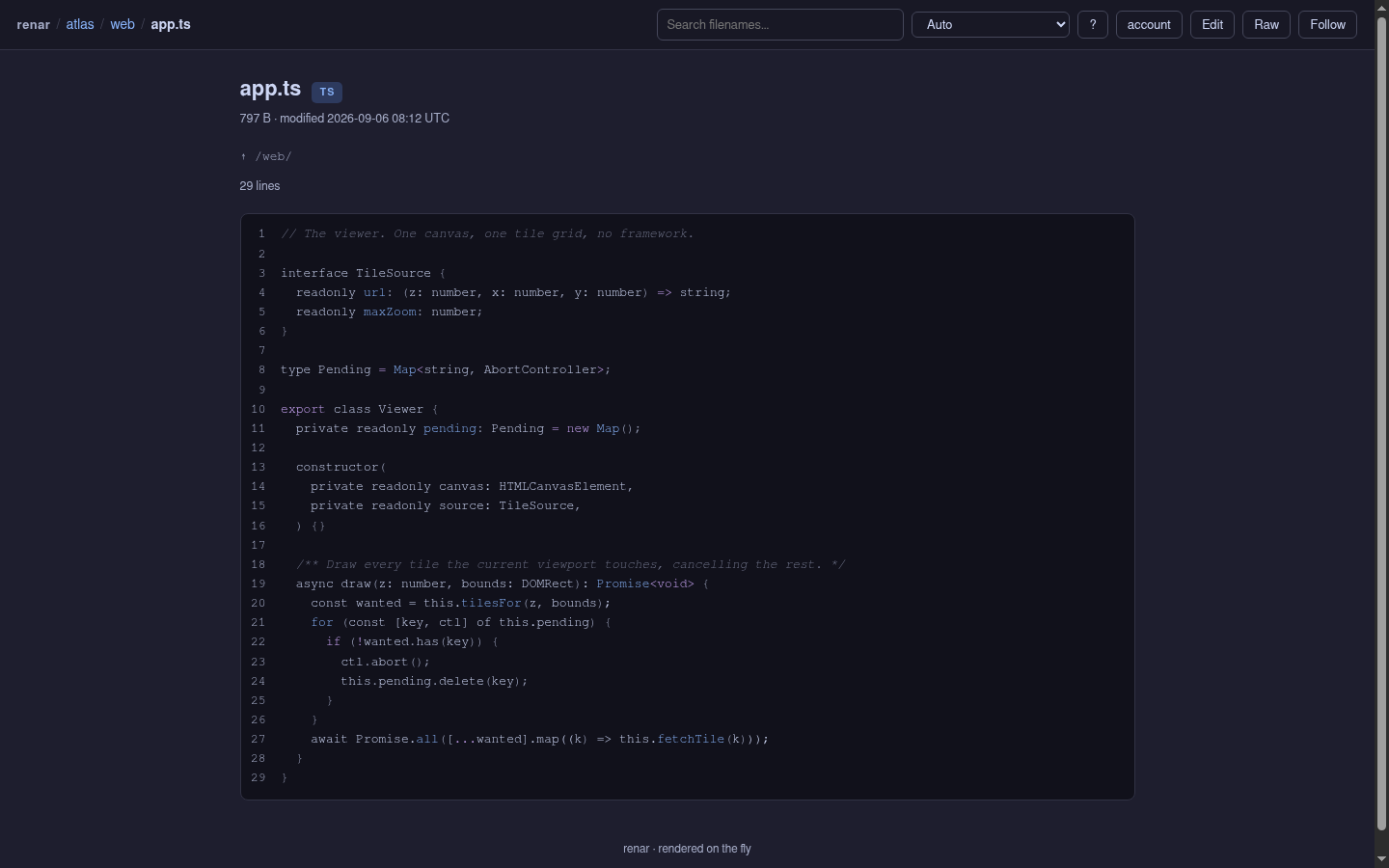Open the renar home breadcrumb

[x=33, y=24]
